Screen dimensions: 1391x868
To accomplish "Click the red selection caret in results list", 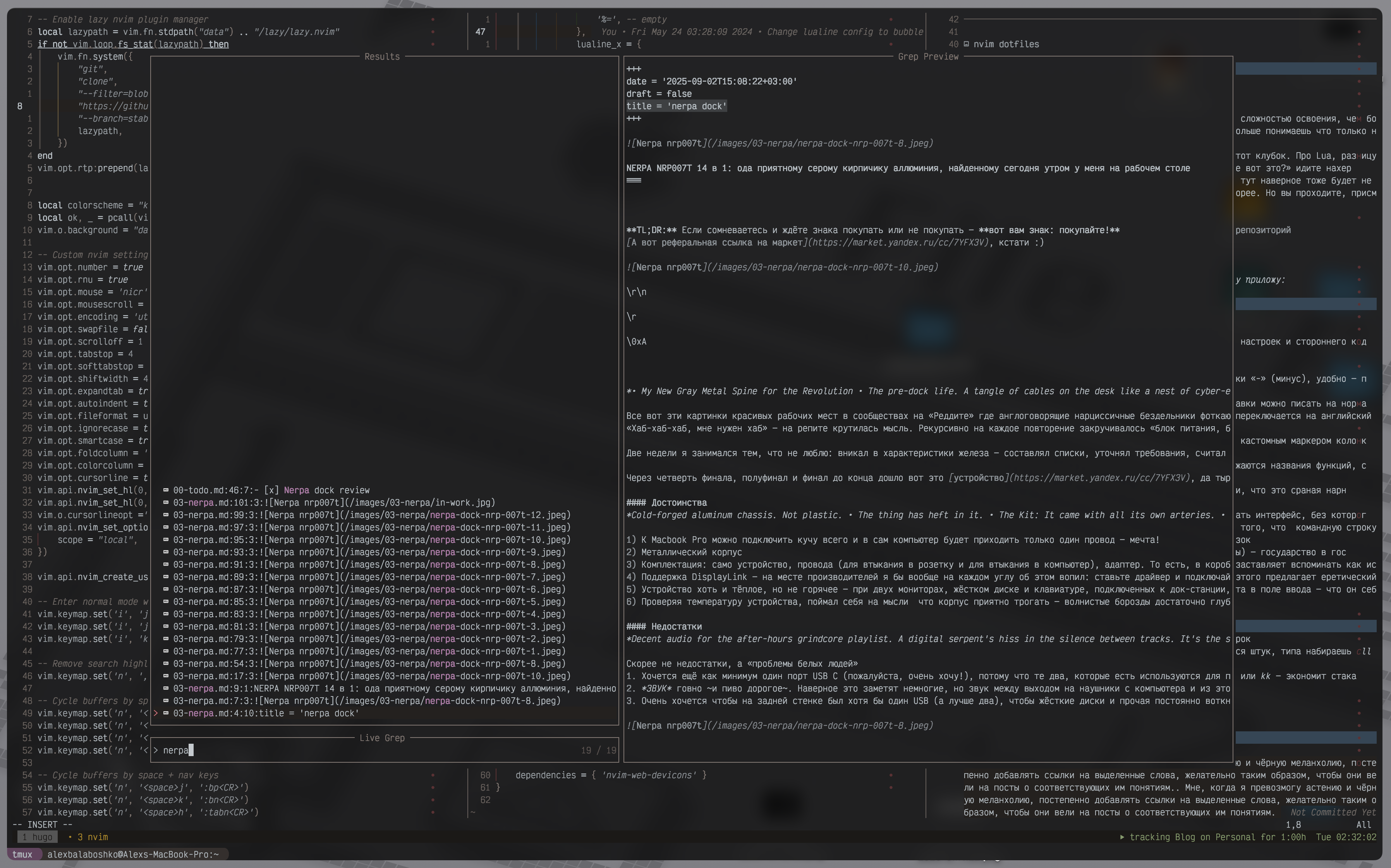I will [156, 713].
